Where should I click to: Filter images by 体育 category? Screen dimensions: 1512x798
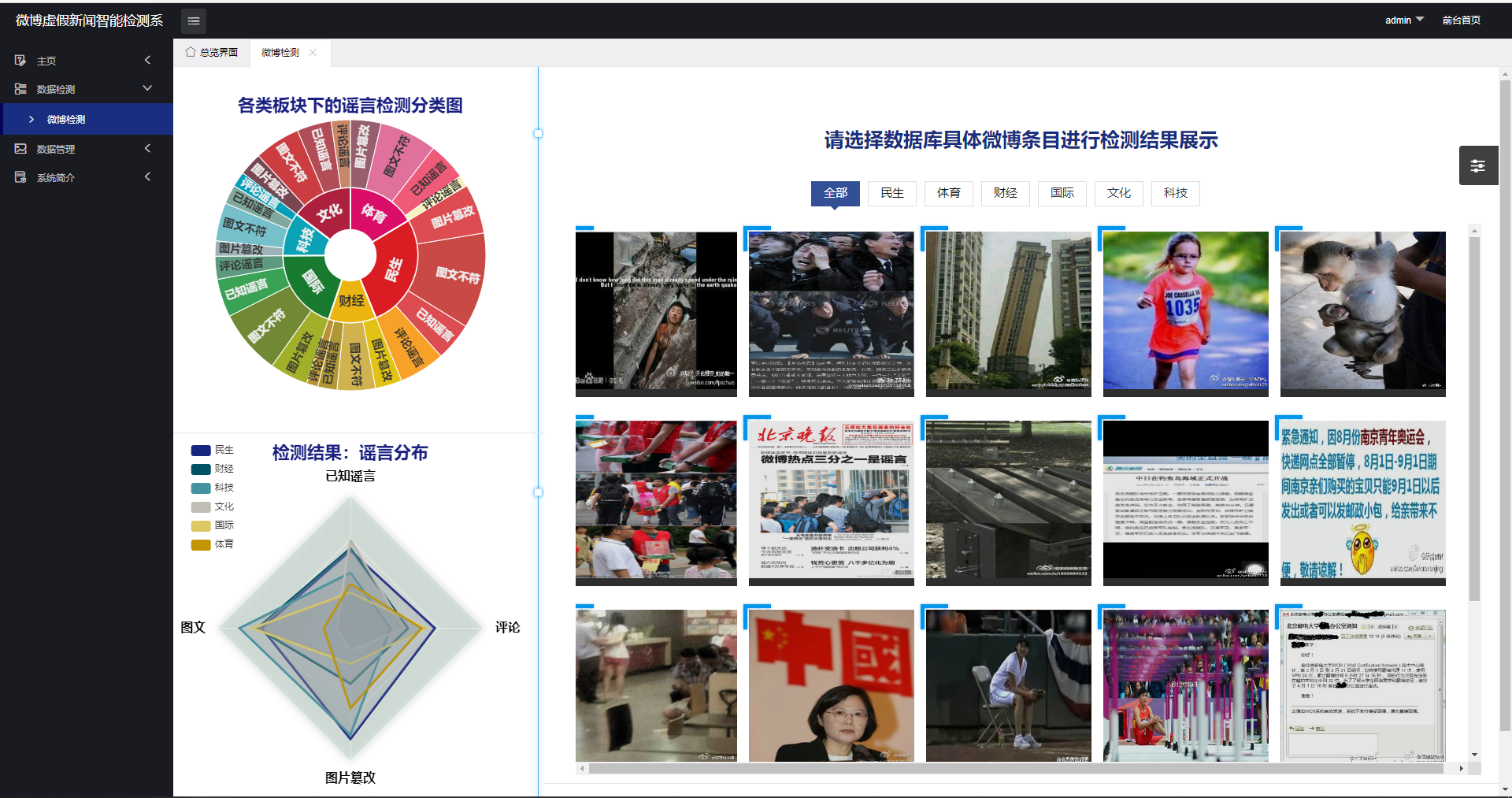click(x=949, y=193)
